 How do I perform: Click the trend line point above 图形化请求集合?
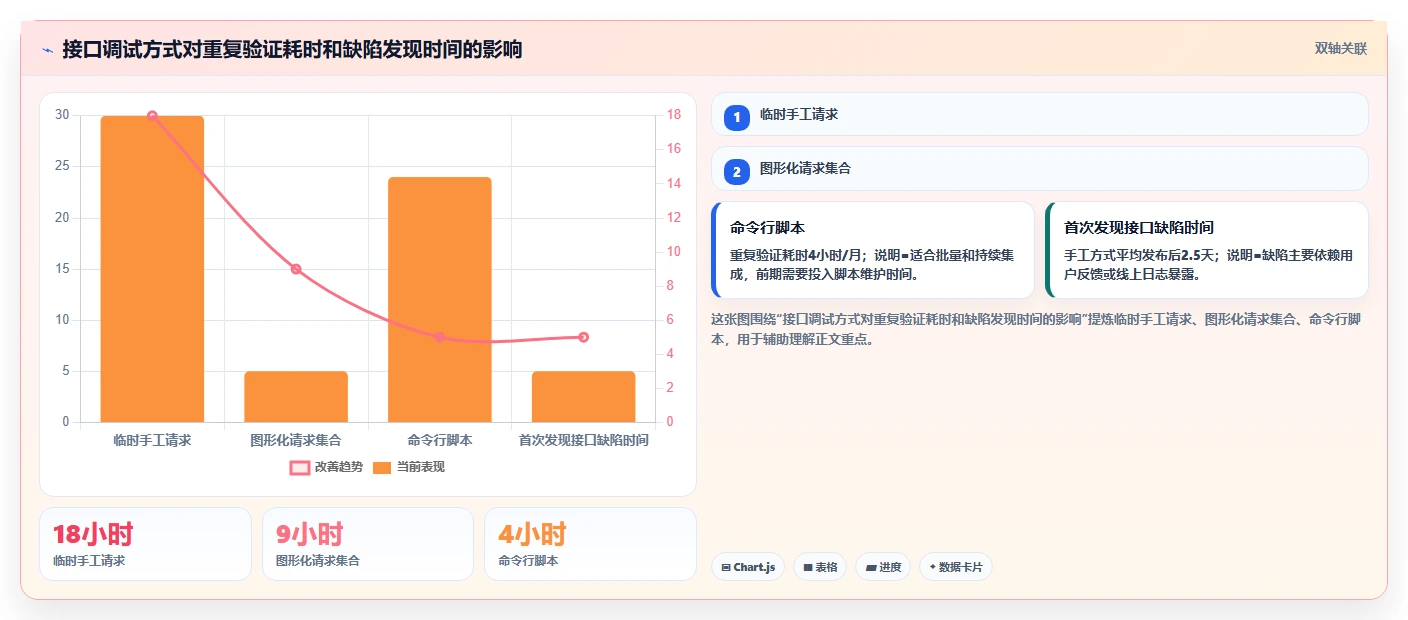pos(296,269)
